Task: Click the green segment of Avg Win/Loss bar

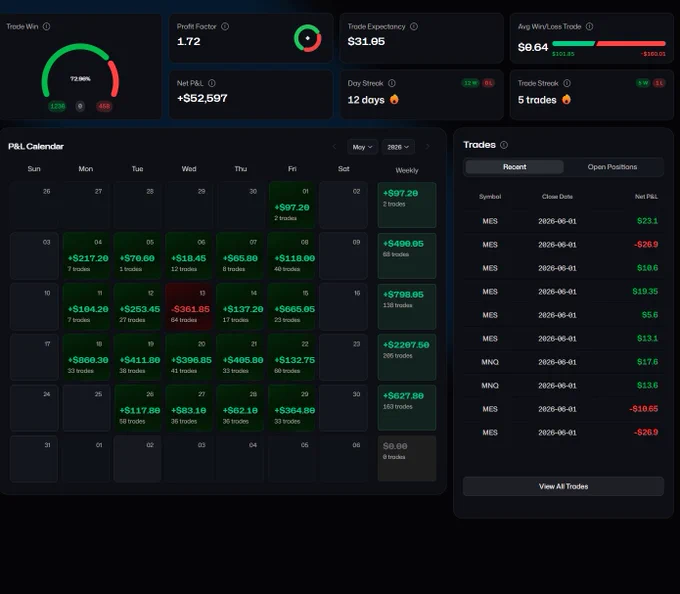Action: click(573, 43)
